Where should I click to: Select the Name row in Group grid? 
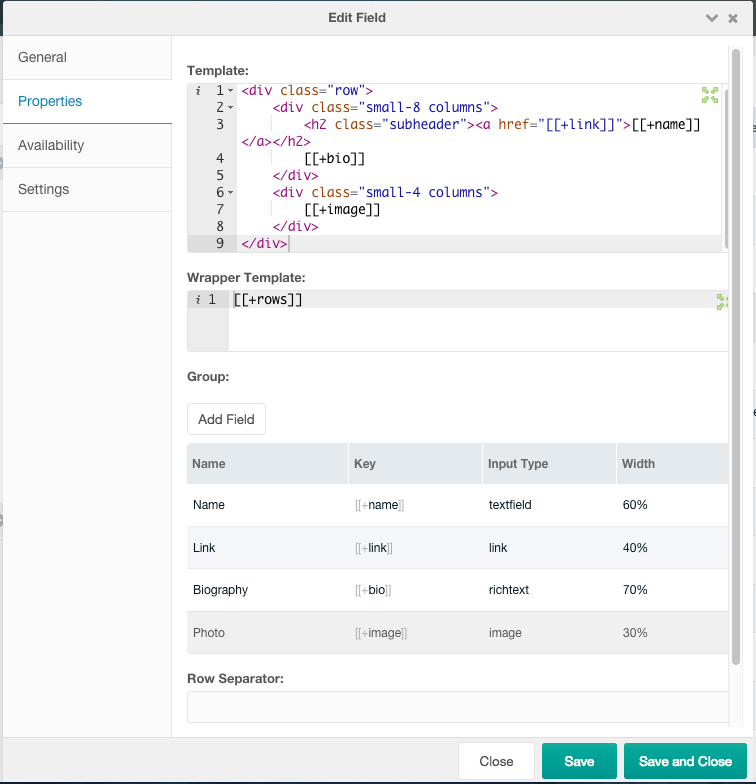(x=458, y=505)
